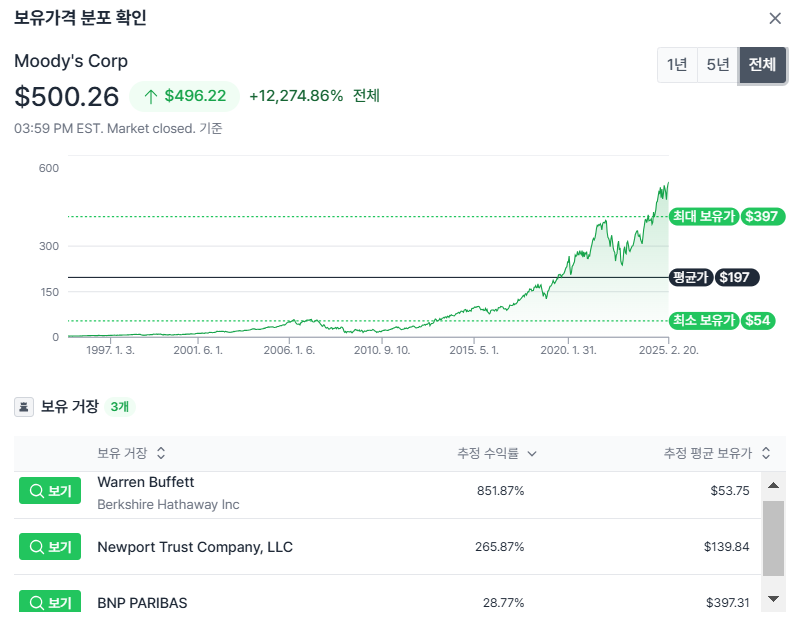Image resolution: width=792 pixels, height=618 pixels.
Task: Close the 보유가격 분포 확인 dialog
Action: (774, 19)
